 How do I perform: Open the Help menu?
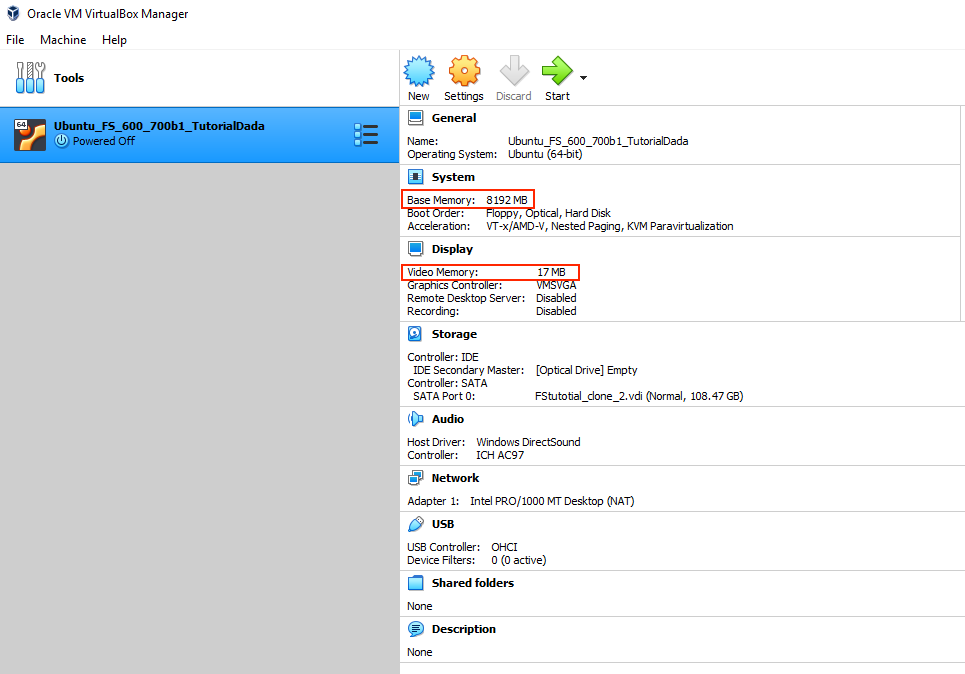[x=114, y=40]
